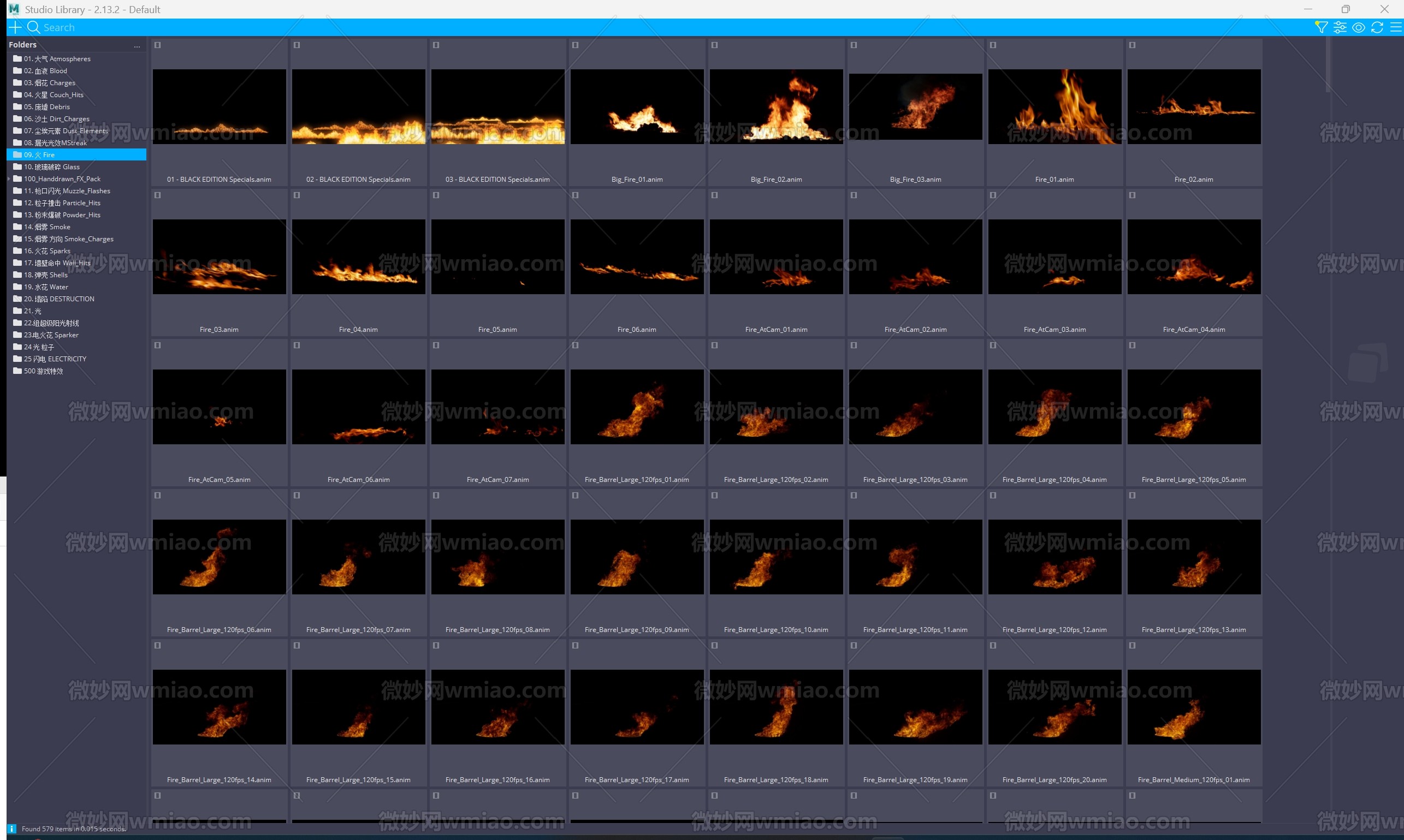Click the Fire_Barrel_Large_120fps_12.anim thumbnail
The width and height of the screenshot is (1404, 840).
[1055, 556]
